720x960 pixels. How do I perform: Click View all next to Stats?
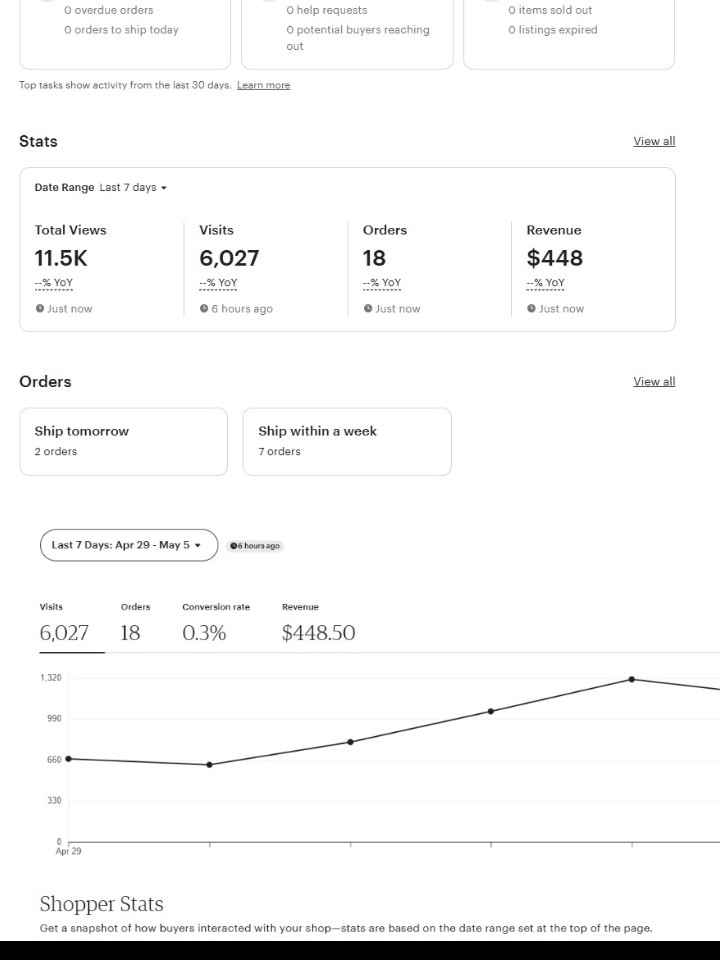click(x=654, y=141)
